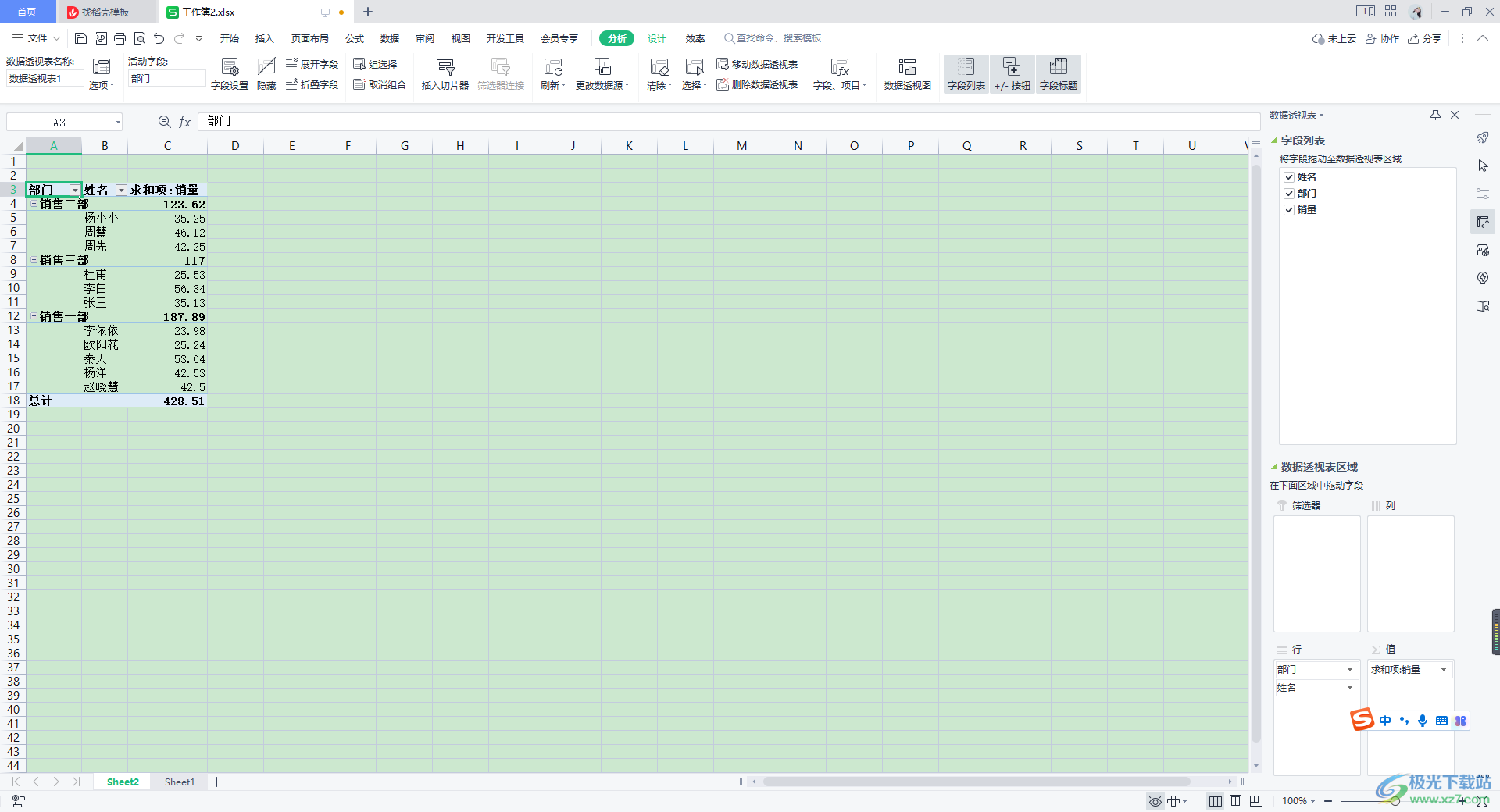Collapse the 销售三部 group
1500x812 pixels.
click(x=34, y=260)
